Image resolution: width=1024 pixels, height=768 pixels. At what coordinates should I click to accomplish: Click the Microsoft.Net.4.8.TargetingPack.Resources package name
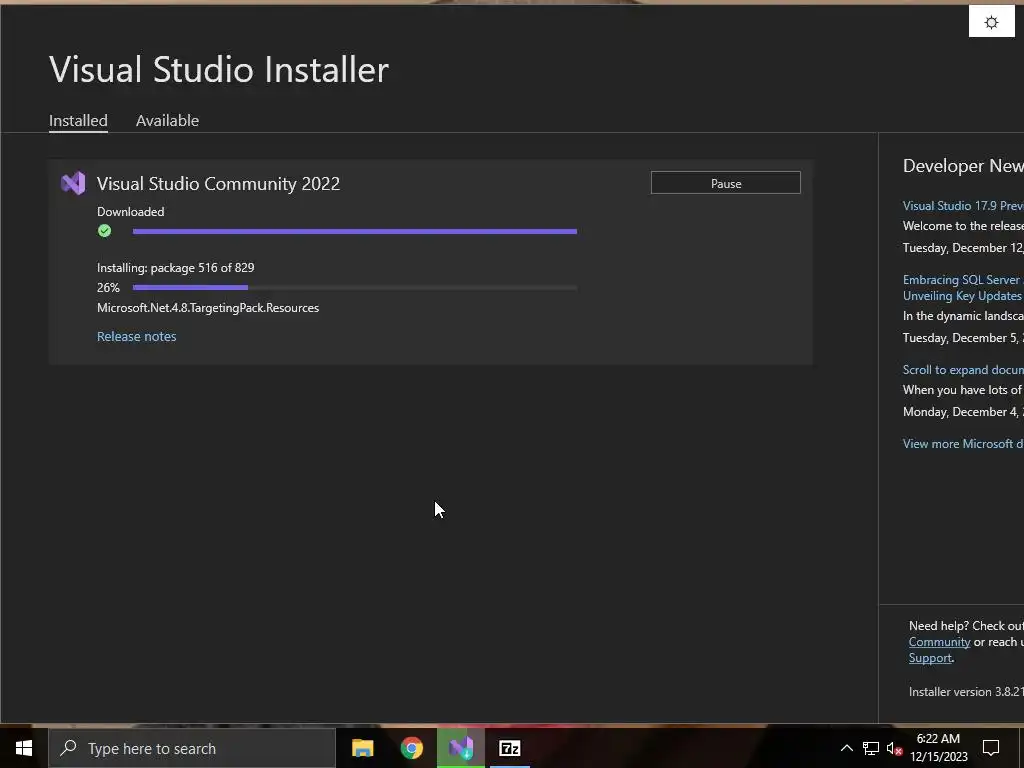point(208,308)
